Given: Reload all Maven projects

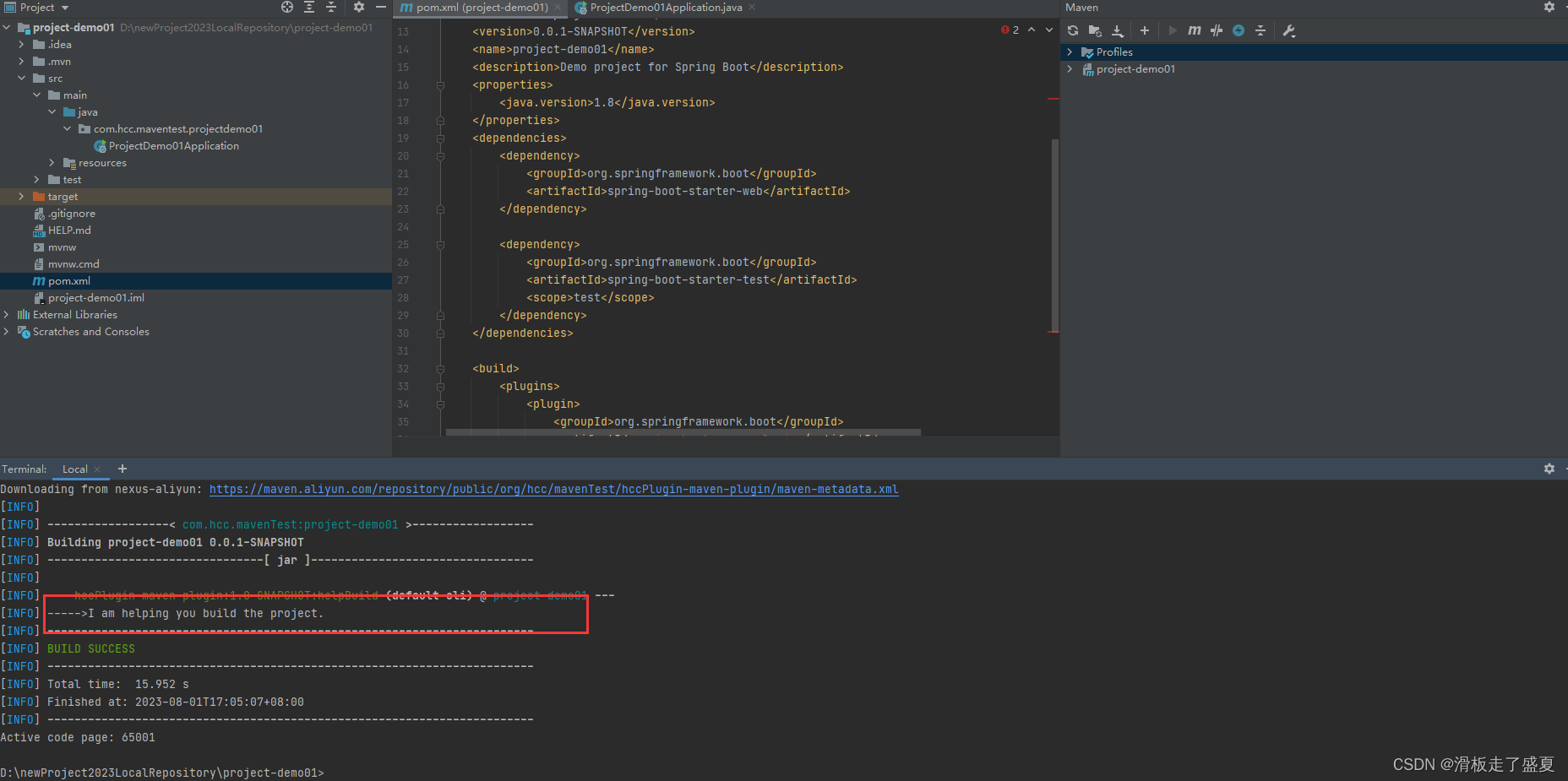Looking at the screenshot, I should pos(1074,30).
